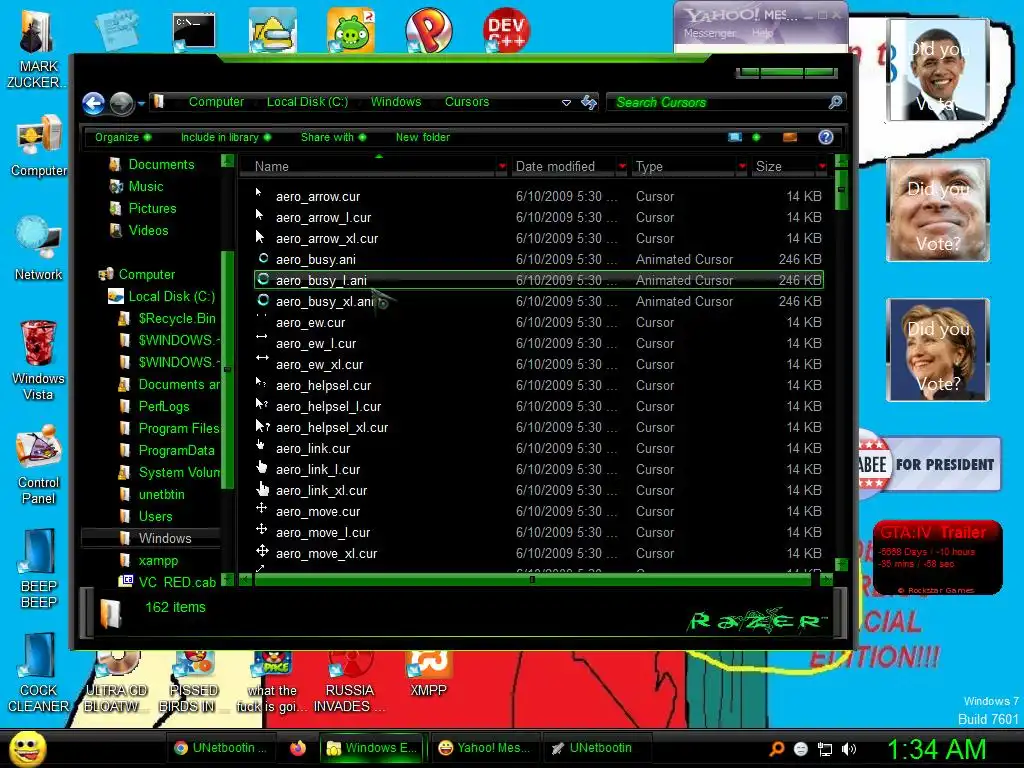
Task: Click the Back navigation arrow in Explorer
Action: tap(94, 103)
